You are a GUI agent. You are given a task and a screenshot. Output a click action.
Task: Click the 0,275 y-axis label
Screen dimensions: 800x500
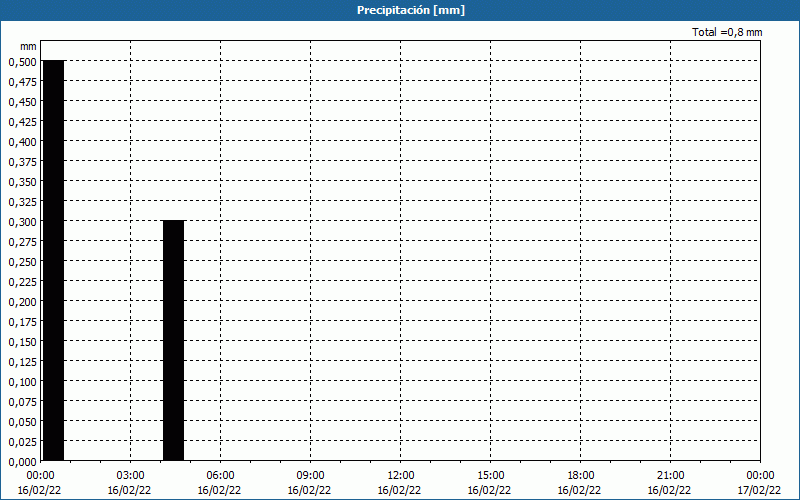(x=22, y=242)
